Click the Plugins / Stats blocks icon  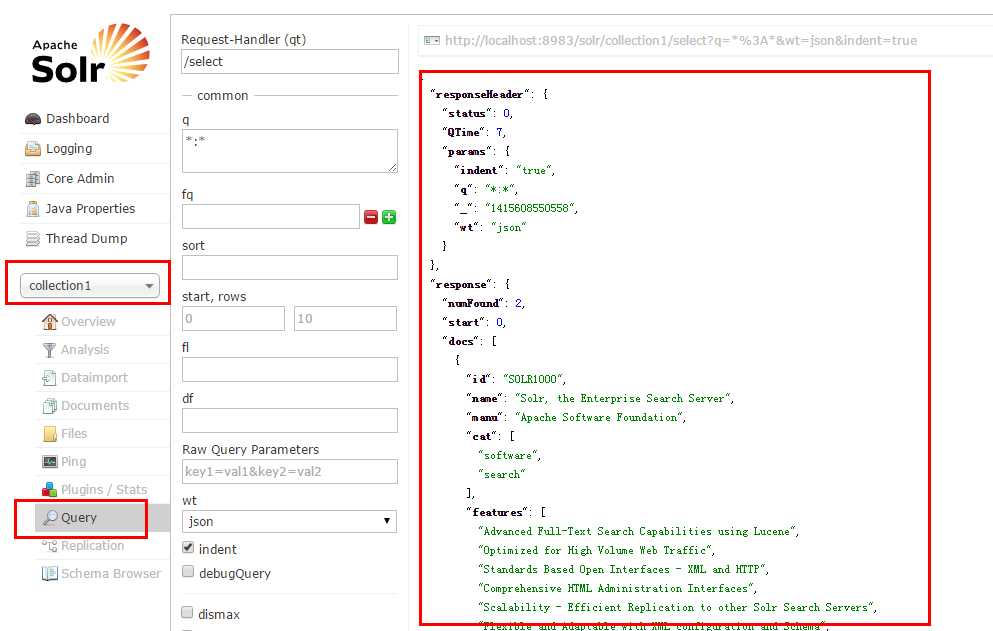(49, 489)
